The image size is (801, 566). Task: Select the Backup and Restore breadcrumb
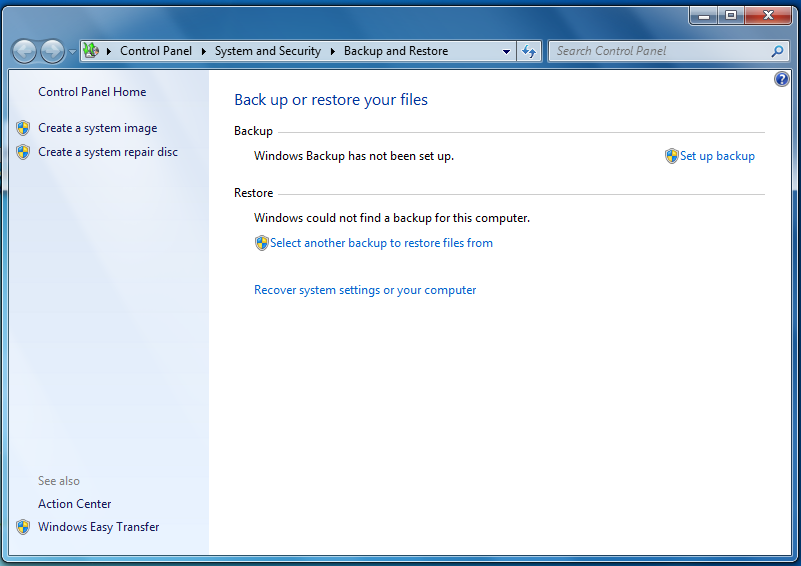396,51
